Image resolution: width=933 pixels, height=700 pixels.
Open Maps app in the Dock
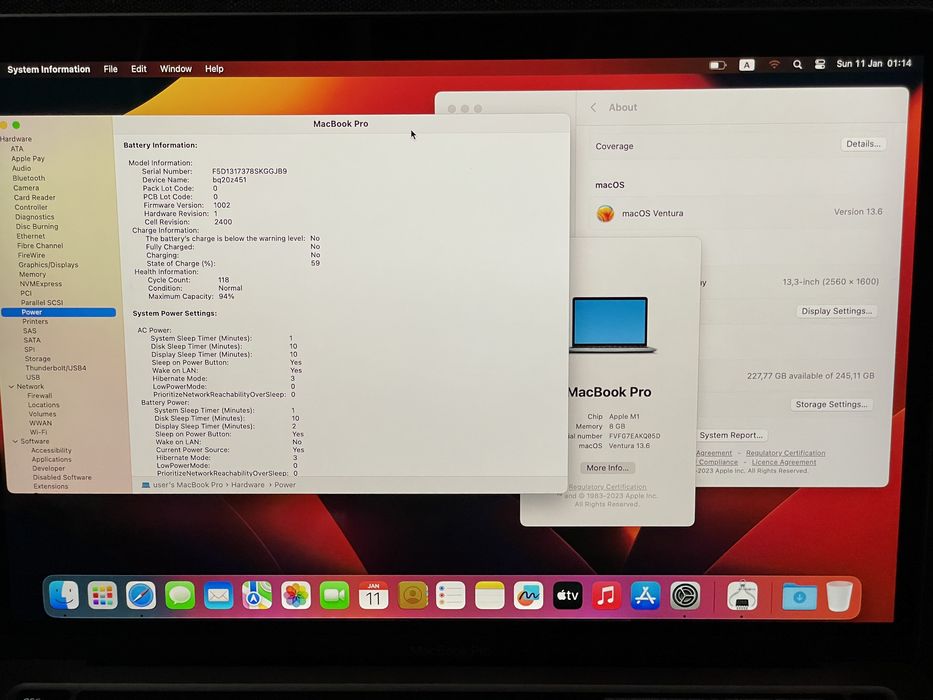pyautogui.click(x=257, y=595)
